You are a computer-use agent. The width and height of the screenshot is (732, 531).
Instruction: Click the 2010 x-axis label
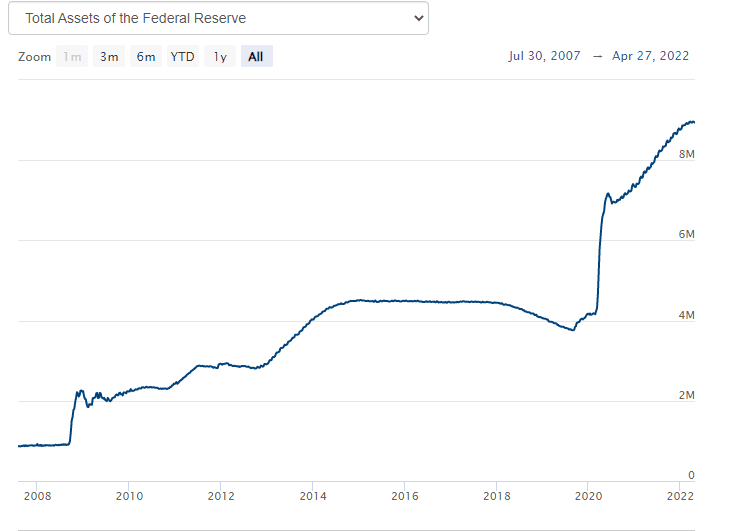point(129,496)
